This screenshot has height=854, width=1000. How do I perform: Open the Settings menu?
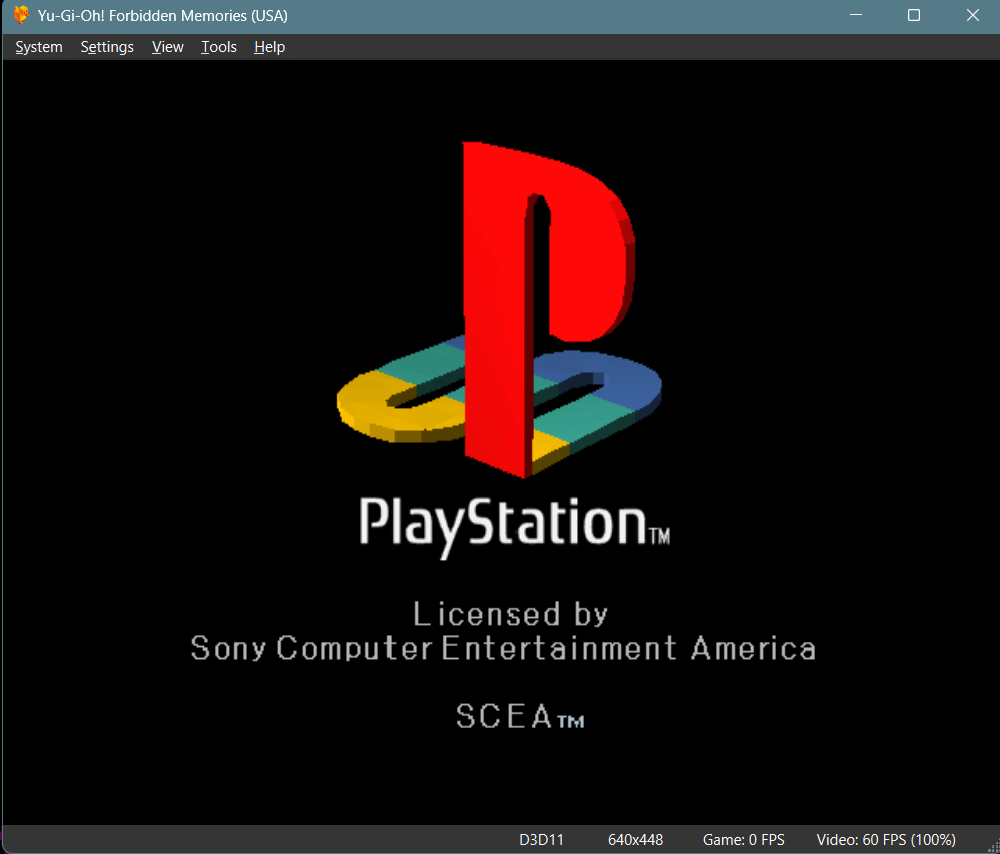(x=107, y=47)
